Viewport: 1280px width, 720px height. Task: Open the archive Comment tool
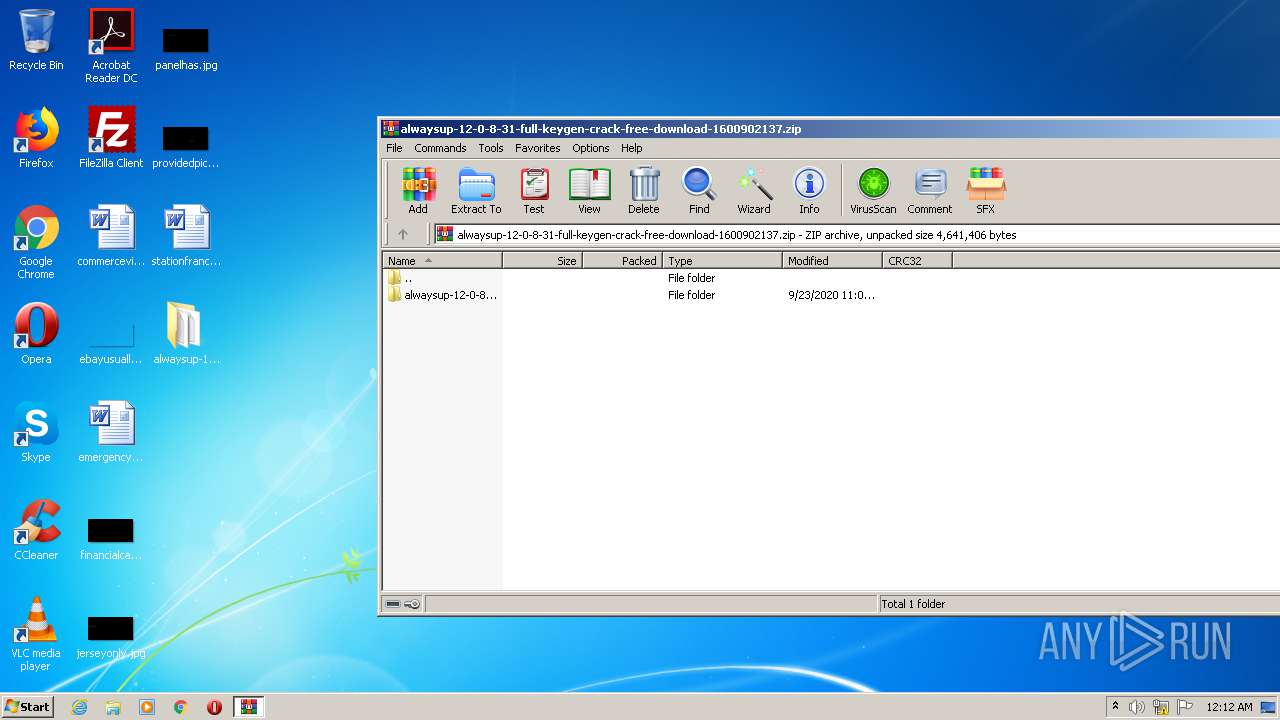(930, 191)
